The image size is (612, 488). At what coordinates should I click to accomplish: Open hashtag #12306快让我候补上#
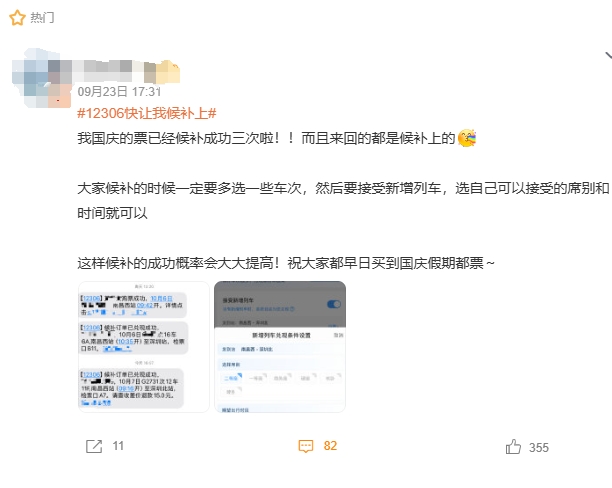(147, 113)
